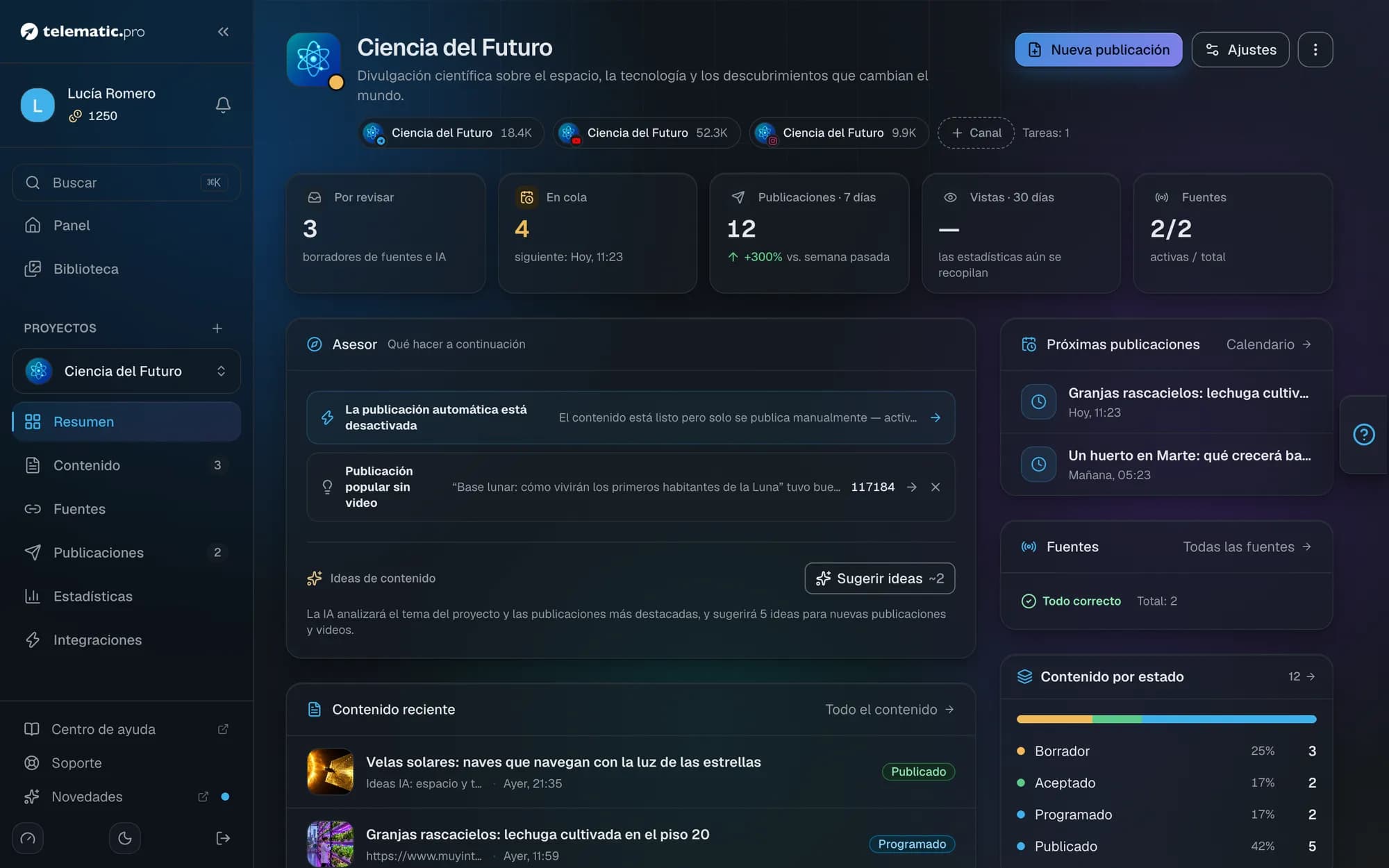Dismiss the popular publication suggestion
The image size is (1389, 868).
pos(935,487)
